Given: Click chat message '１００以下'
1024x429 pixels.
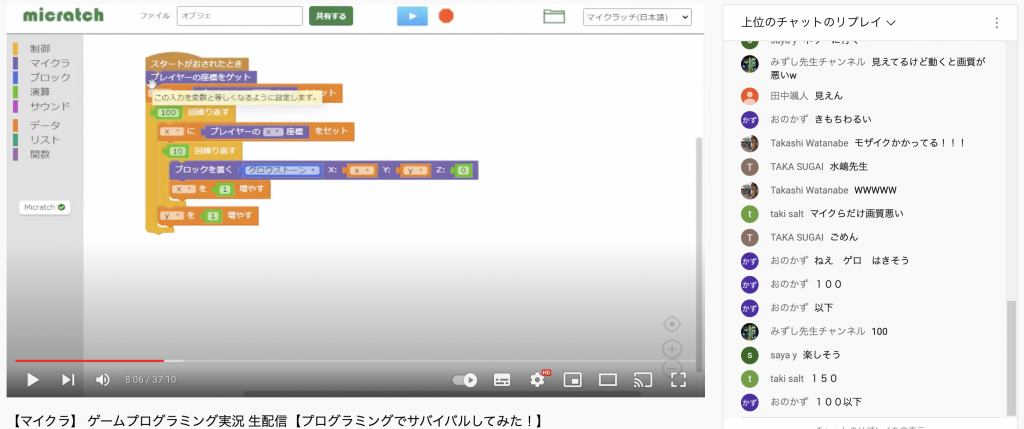Looking at the screenshot, I should tap(838, 402).
